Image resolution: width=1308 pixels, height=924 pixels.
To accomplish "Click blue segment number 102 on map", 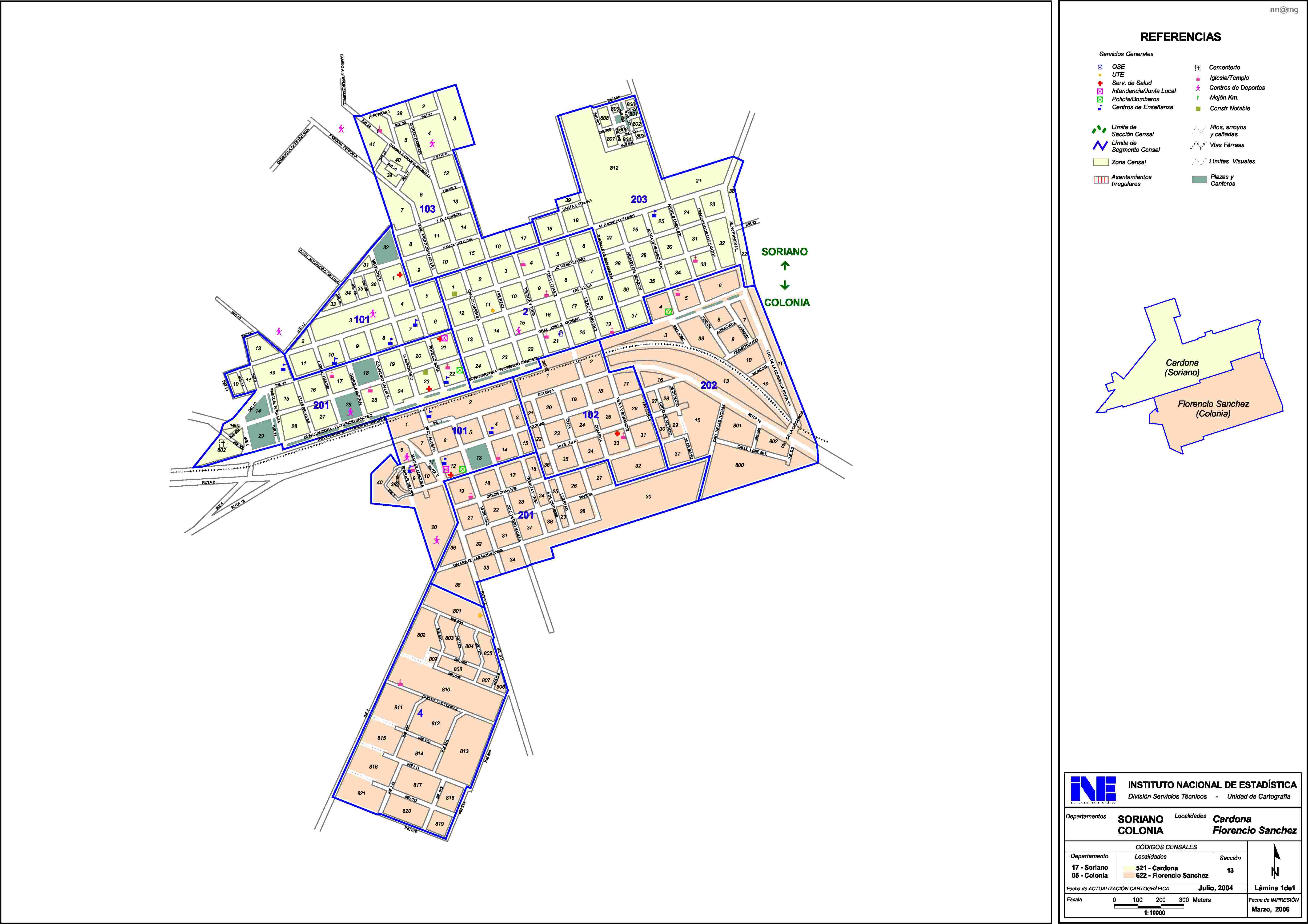I will pyautogui.click(x=591, y=415).
